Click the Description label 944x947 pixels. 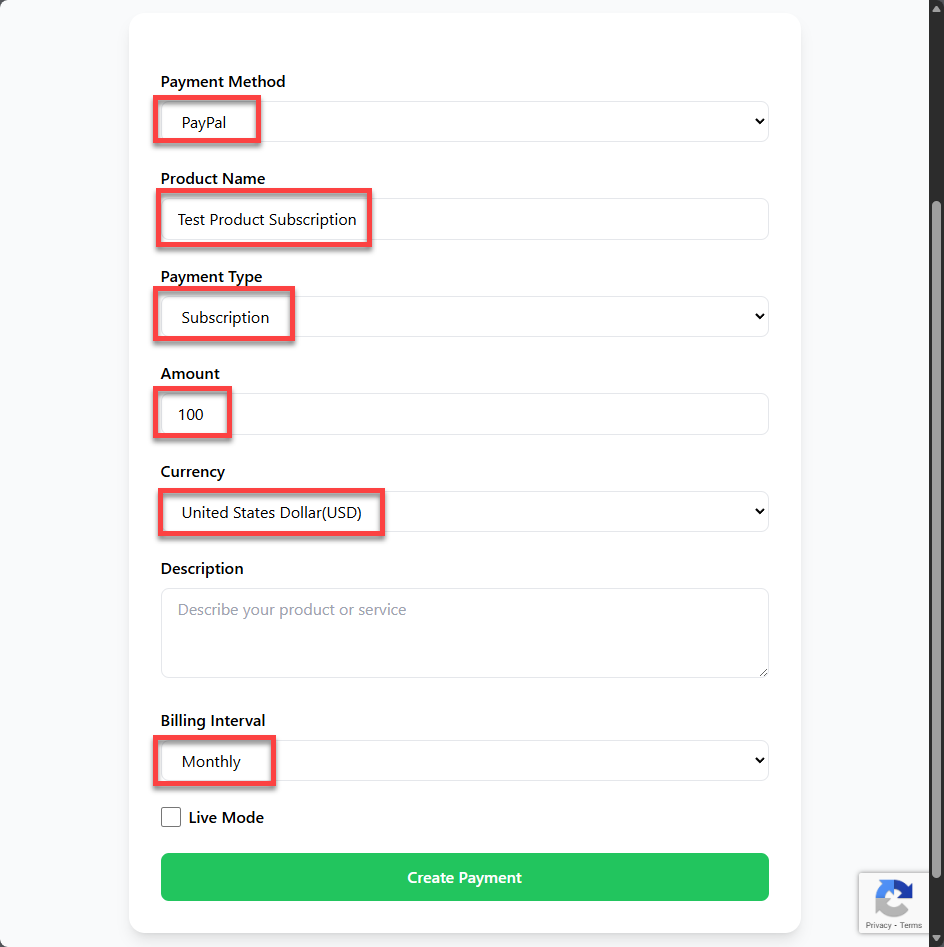(x=202, y=568)
